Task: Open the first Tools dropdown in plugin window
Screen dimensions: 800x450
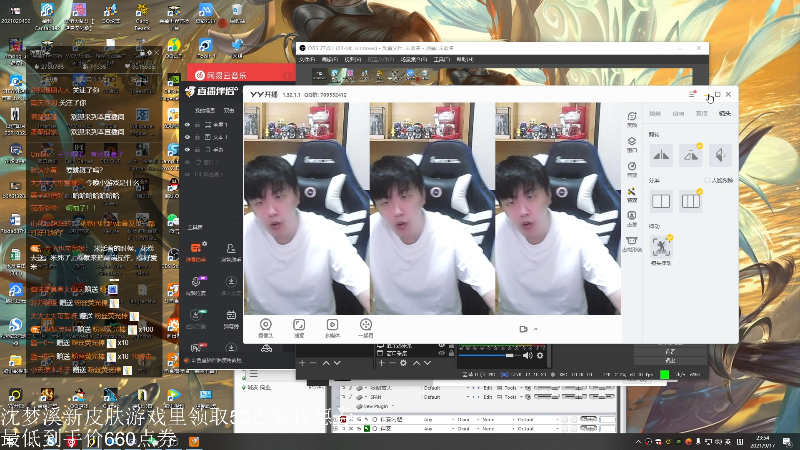Action: coord(513,388)
